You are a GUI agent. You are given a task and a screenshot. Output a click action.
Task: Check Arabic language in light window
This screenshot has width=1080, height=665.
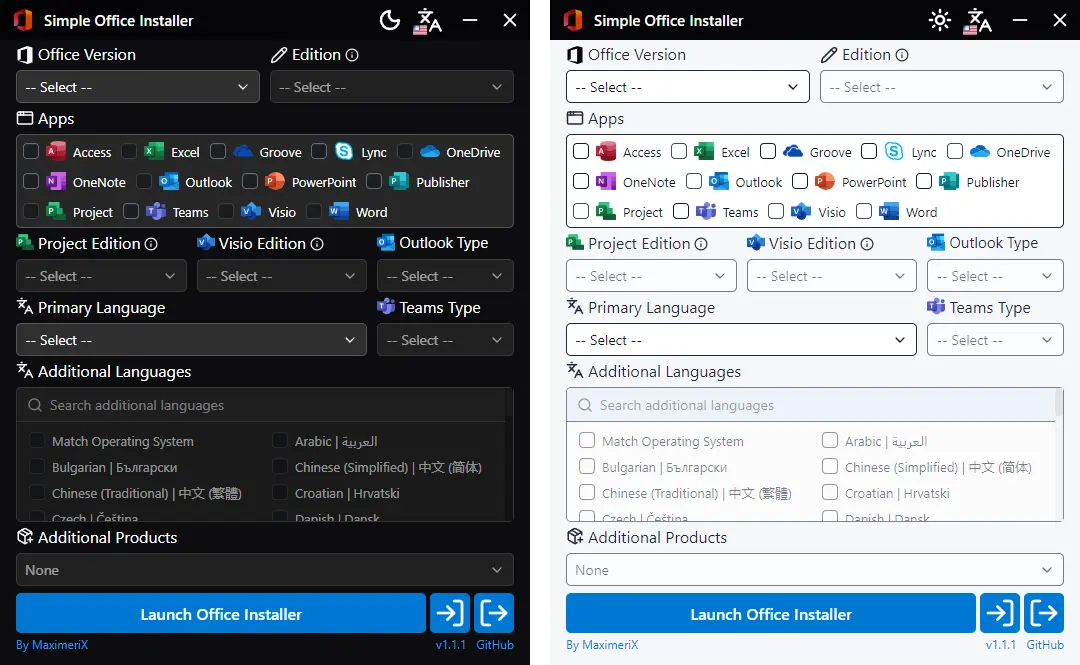tap(830, 440)
